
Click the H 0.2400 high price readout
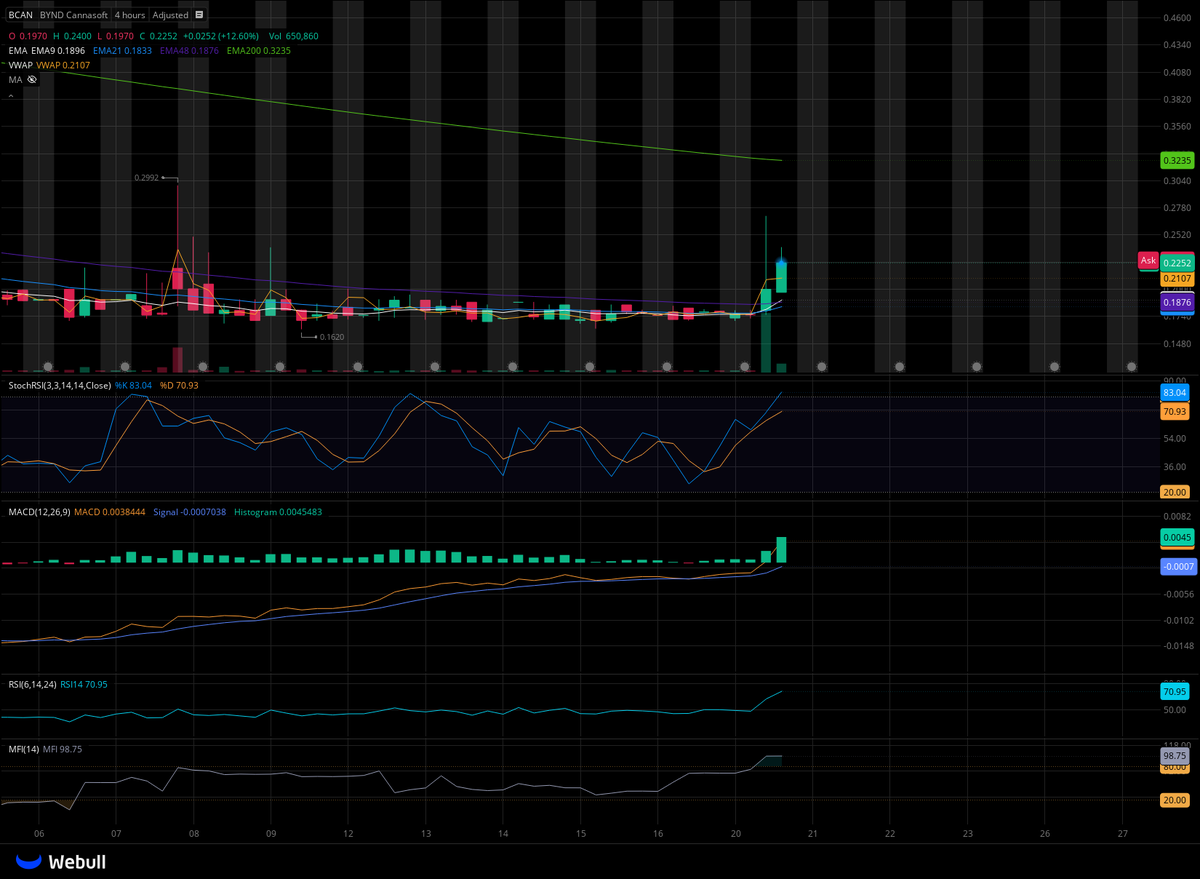(74, 36)
